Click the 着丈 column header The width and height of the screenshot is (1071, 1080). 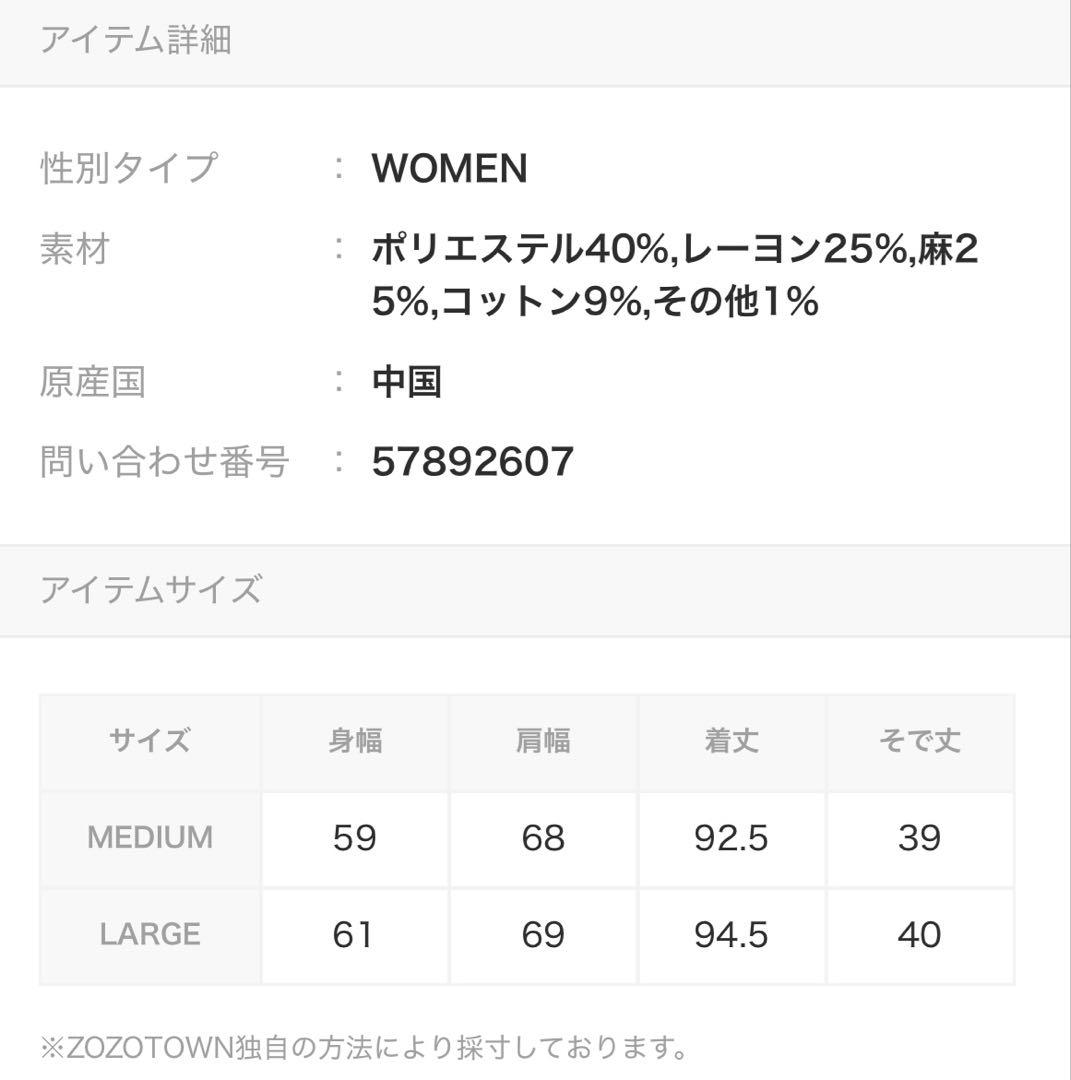[x=731, y=742]
